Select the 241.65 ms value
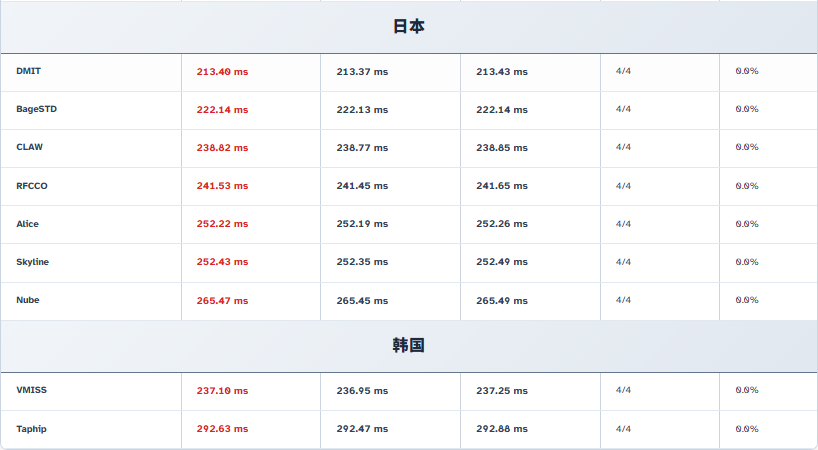The width and height of the screenshot is (818, 450). pyautogui.click(x=502, y=186)
